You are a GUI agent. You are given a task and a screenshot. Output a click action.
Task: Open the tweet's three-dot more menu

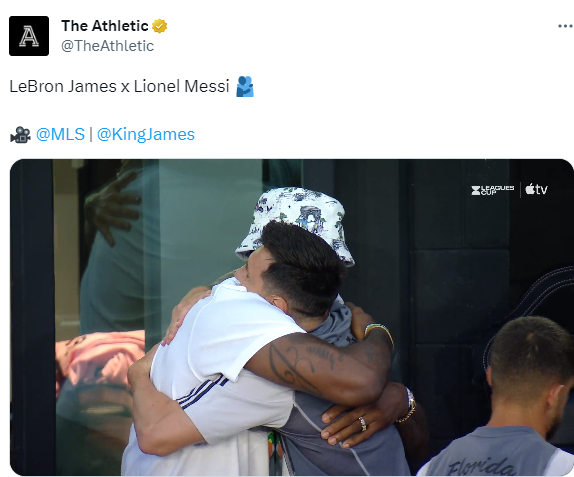click(565, 26)
